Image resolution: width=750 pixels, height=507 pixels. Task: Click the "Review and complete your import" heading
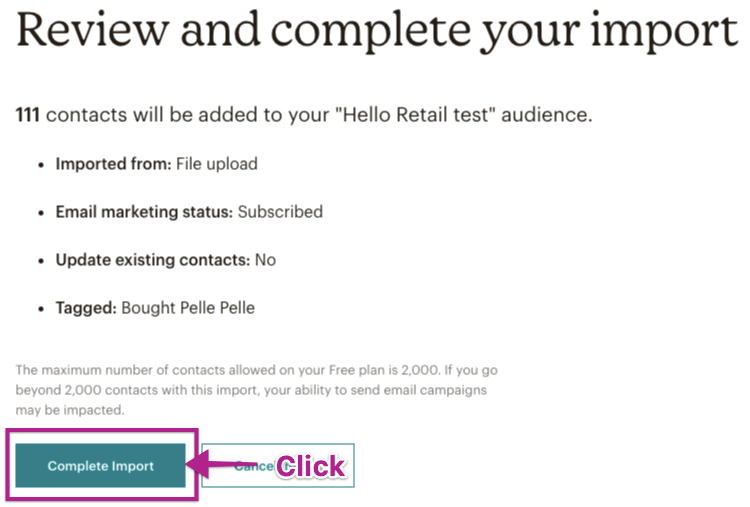point(377,33)
